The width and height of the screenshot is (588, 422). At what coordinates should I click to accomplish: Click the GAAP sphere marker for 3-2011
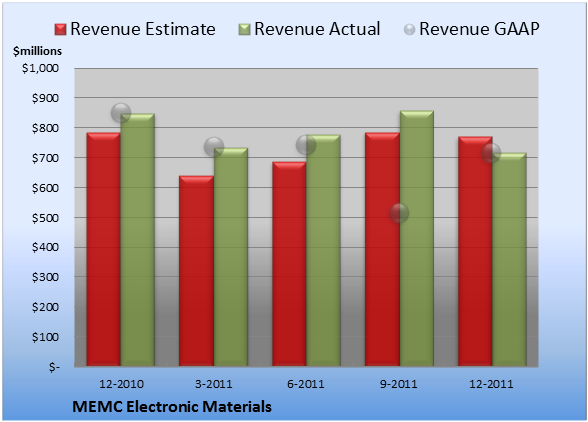[x=214, y=147]
